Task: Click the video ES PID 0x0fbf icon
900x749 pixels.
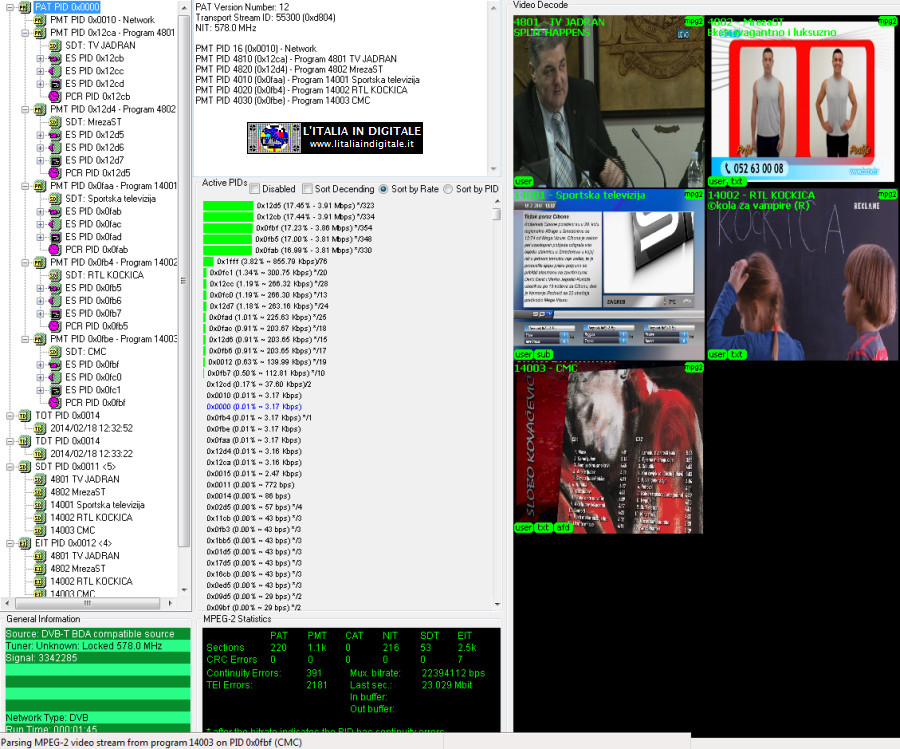Action: (55, 364)
